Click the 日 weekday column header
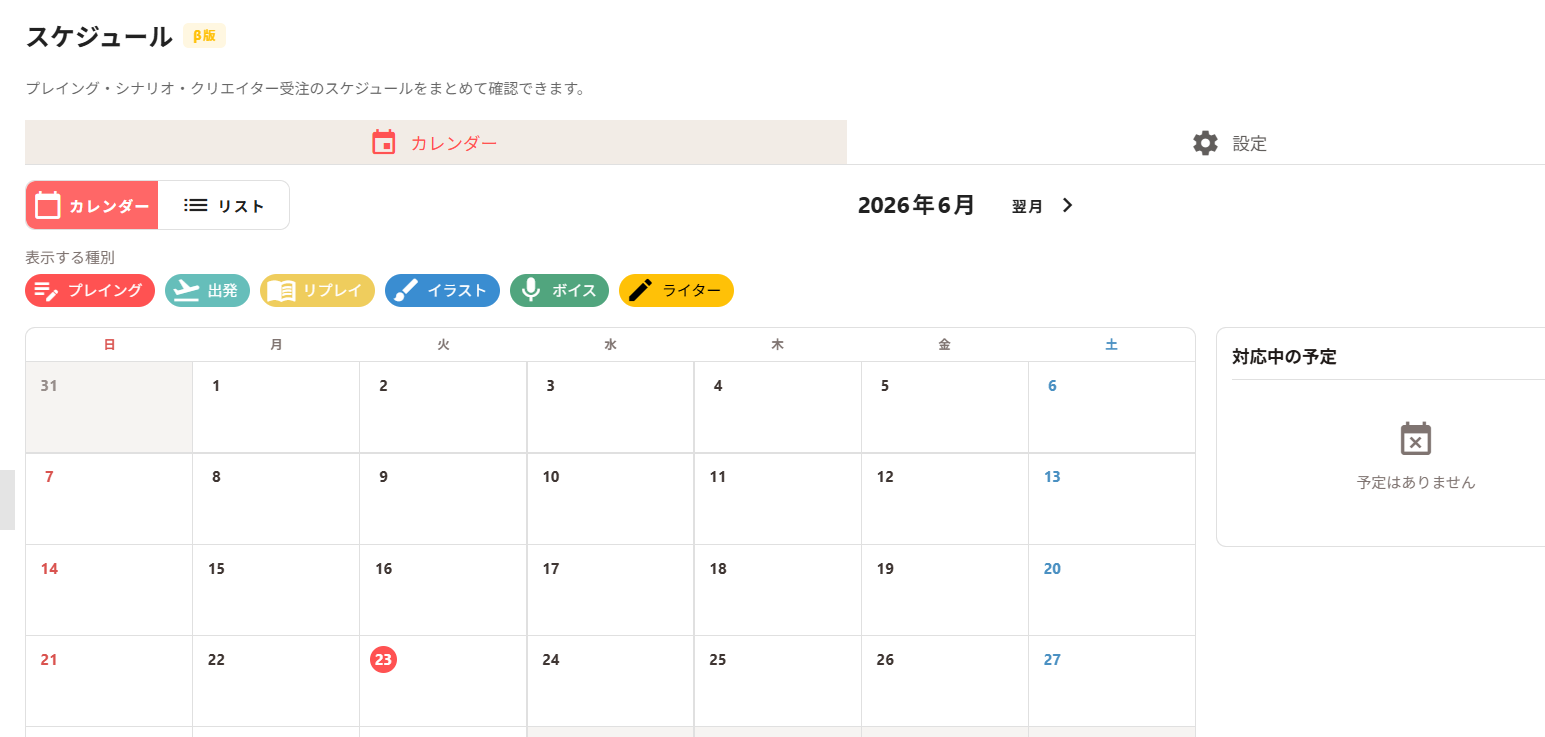This screenshot has height=737, width=1545. click(109, 345)
